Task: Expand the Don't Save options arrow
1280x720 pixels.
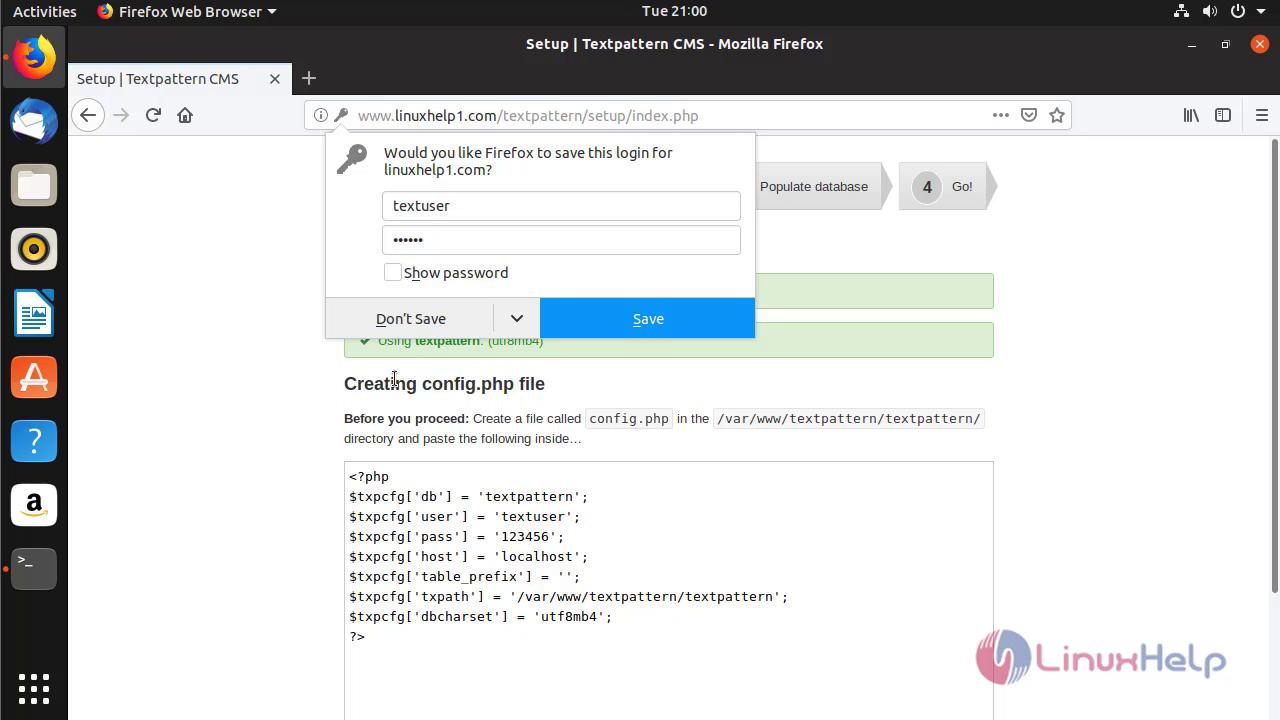Action: 517,318
